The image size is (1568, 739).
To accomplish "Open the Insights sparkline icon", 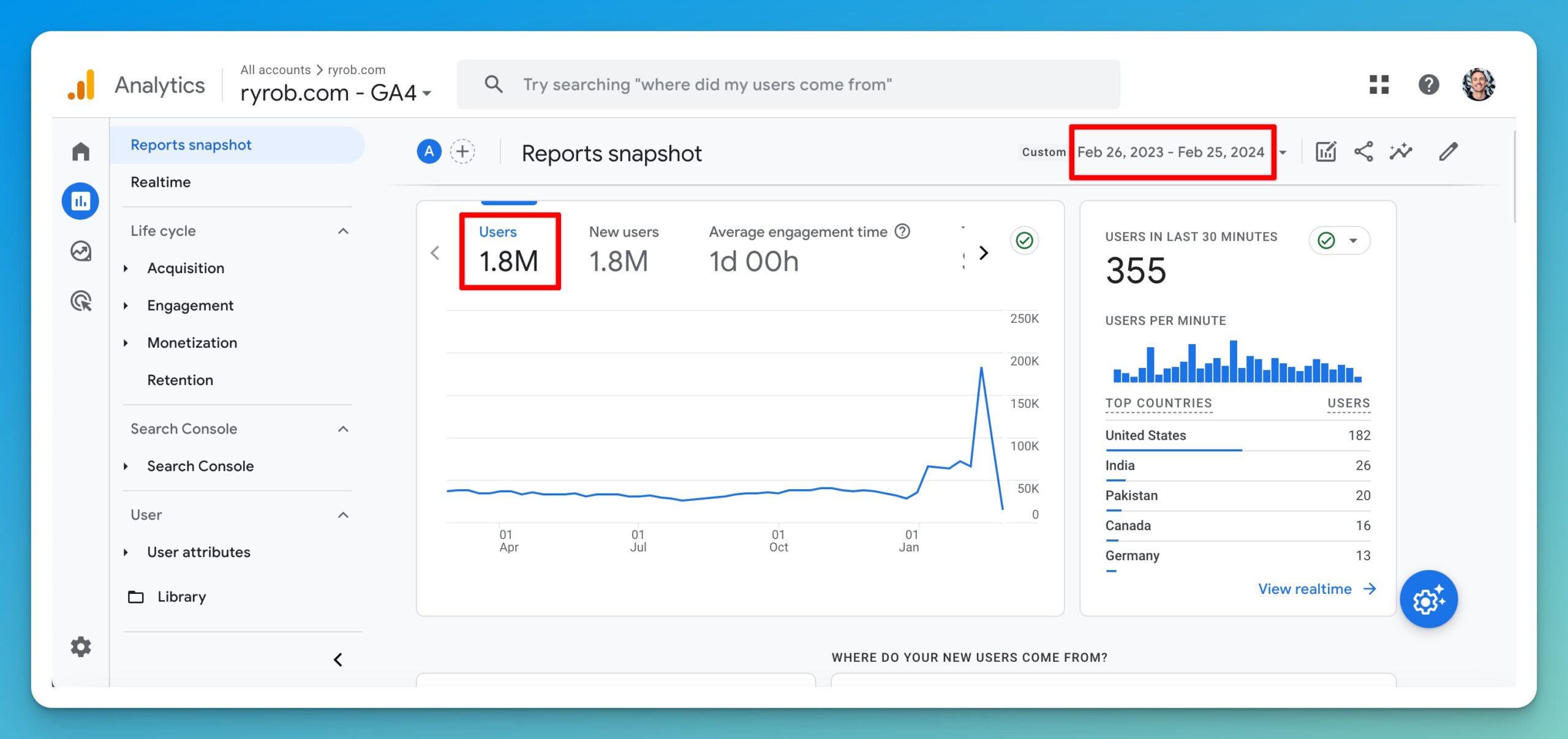I will coord(1400,151).
